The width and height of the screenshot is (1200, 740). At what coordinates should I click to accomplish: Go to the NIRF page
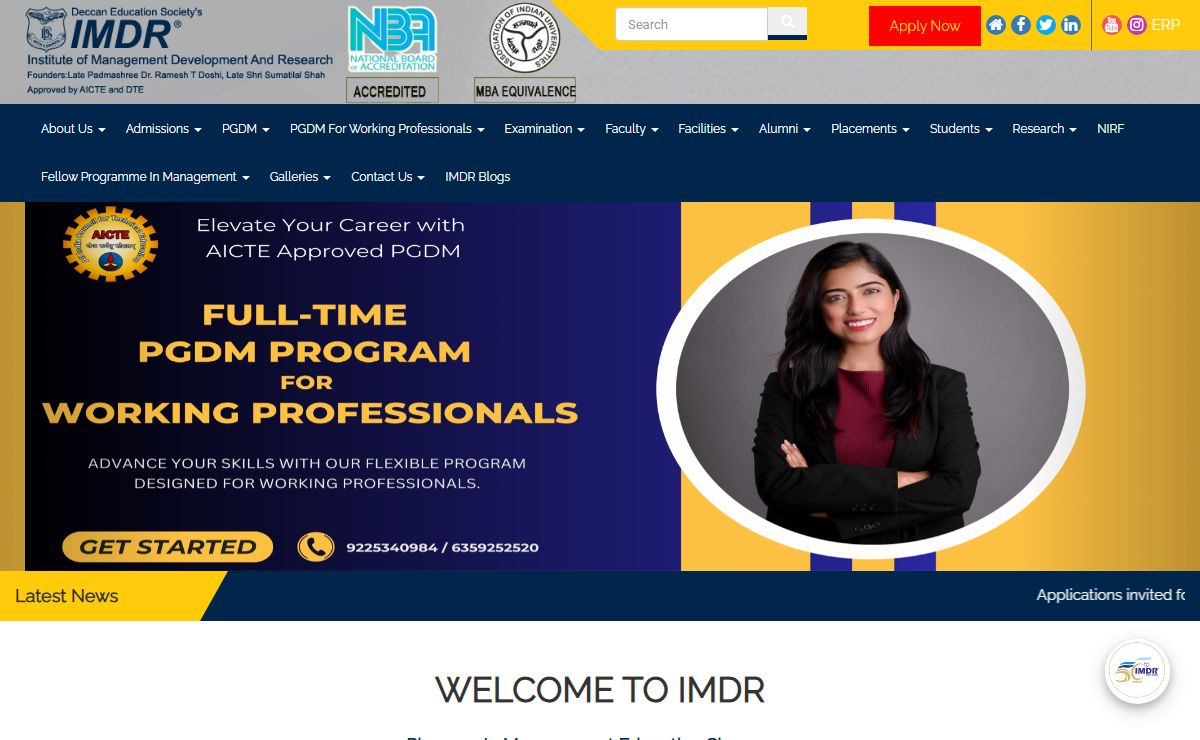pyautogui.click(x=1110, y=129)
